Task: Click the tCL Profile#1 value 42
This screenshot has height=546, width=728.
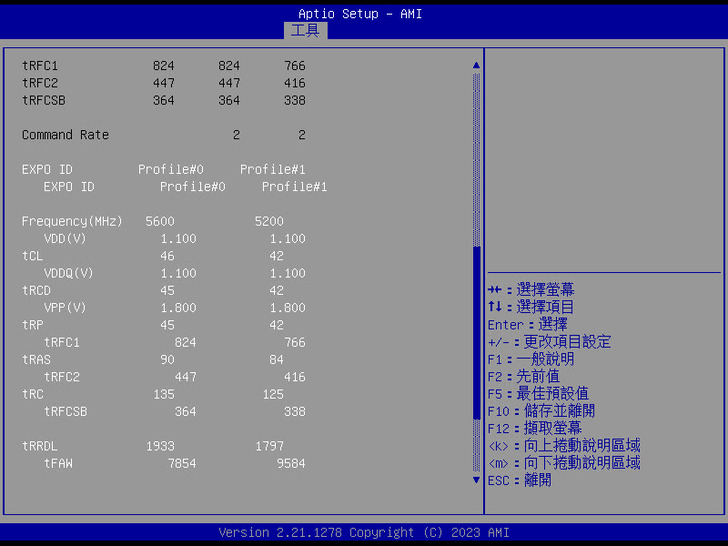Action: (276, 256)
